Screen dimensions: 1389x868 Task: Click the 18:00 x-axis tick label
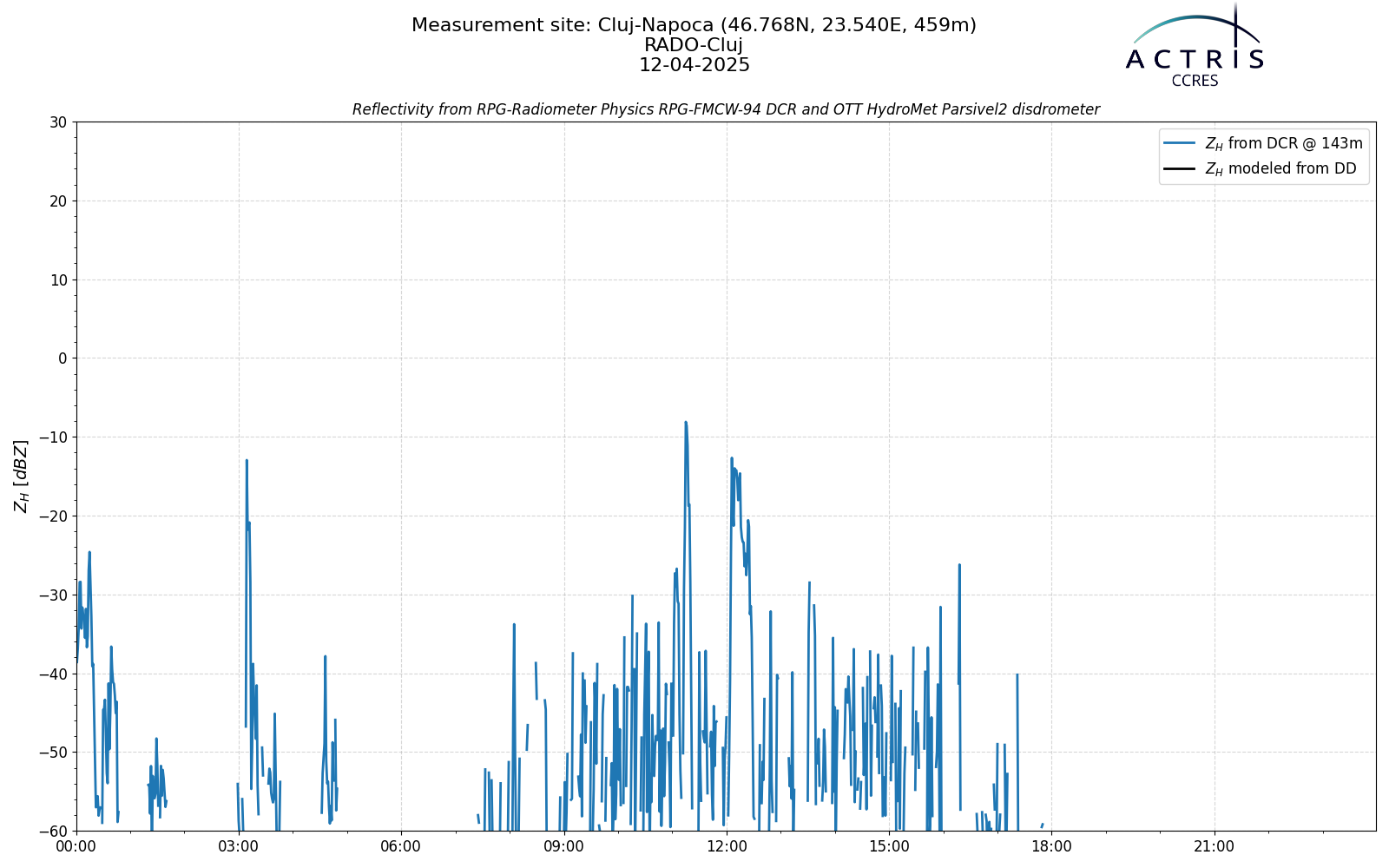pos(1051,846)
